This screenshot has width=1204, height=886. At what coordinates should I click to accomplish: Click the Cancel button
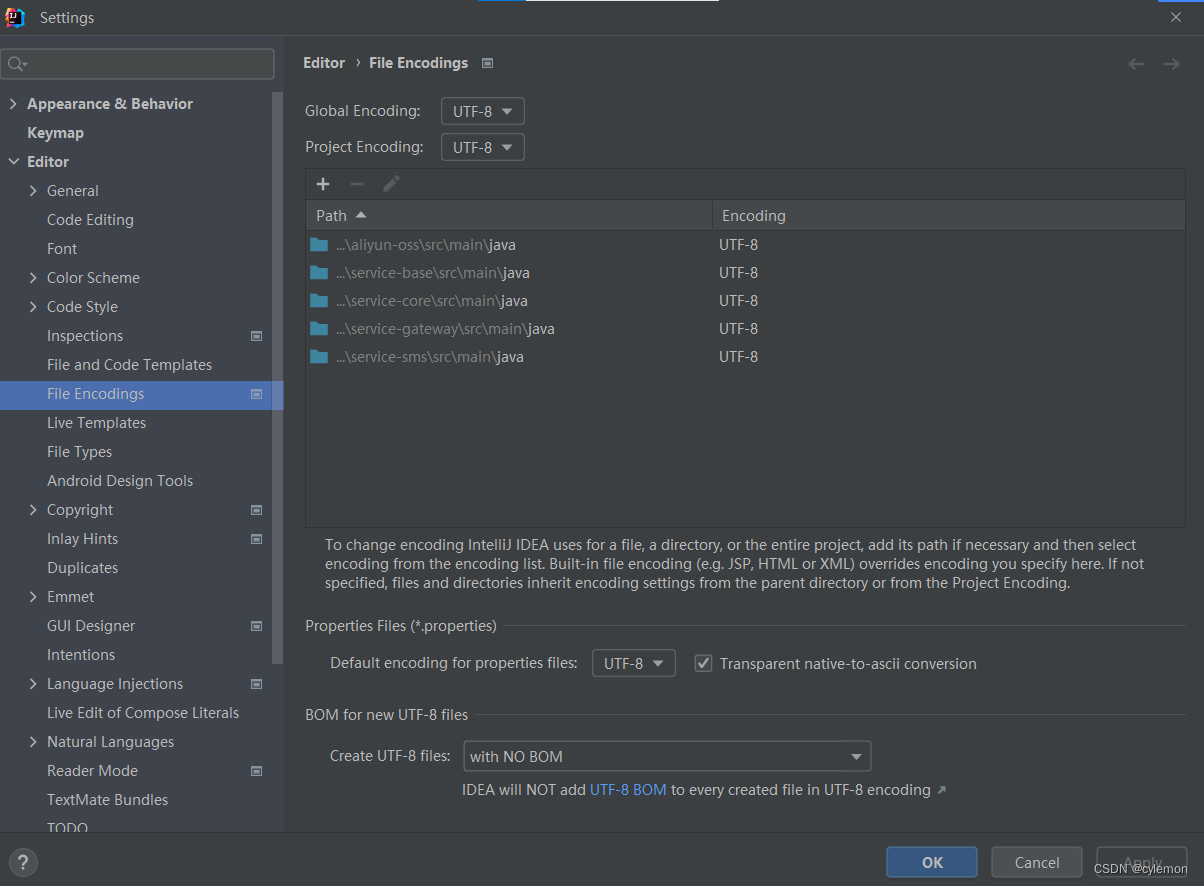click(1037, 862)
